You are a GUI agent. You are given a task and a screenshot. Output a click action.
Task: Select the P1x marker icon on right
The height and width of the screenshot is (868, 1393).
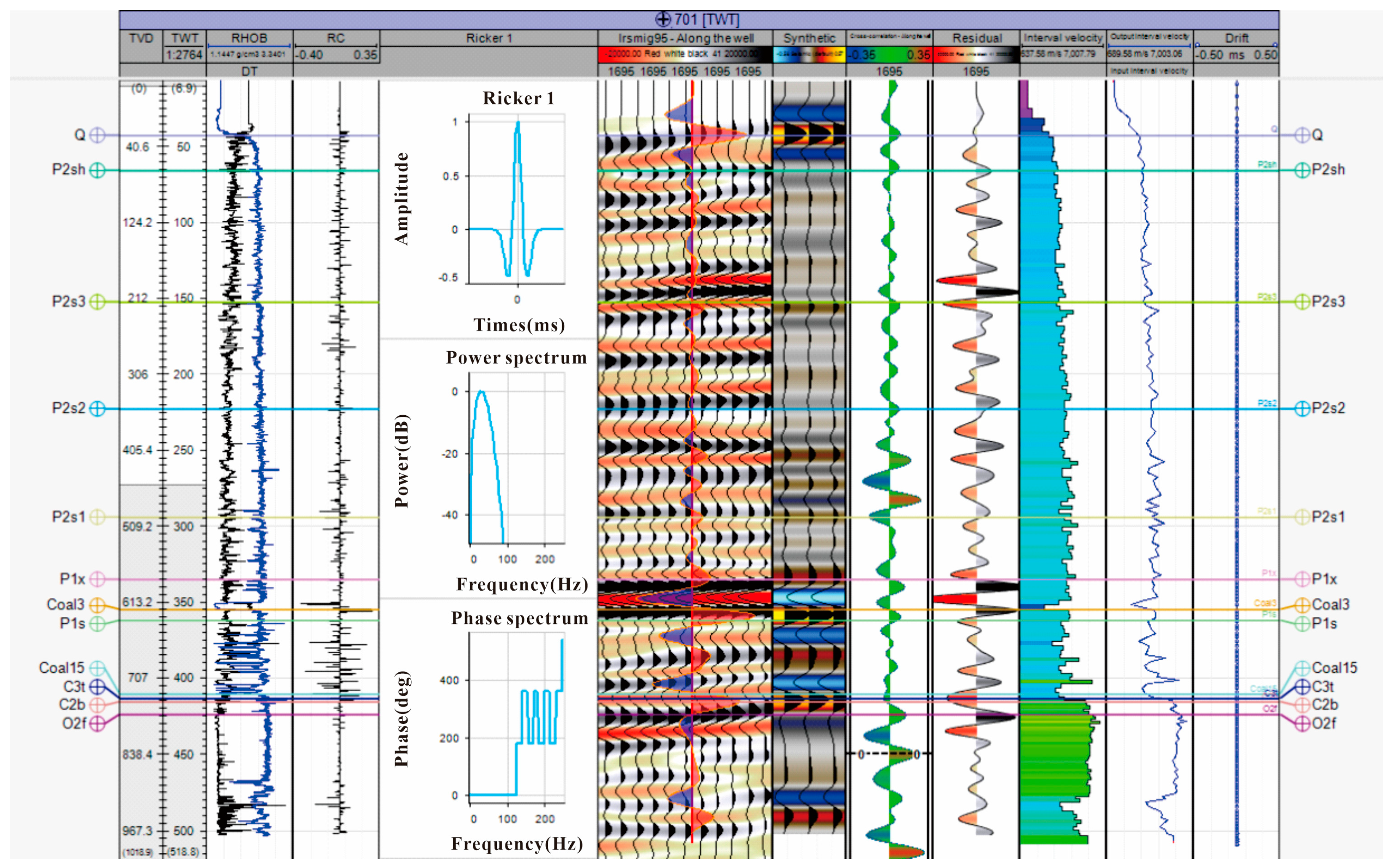(x=1302, y=579)
